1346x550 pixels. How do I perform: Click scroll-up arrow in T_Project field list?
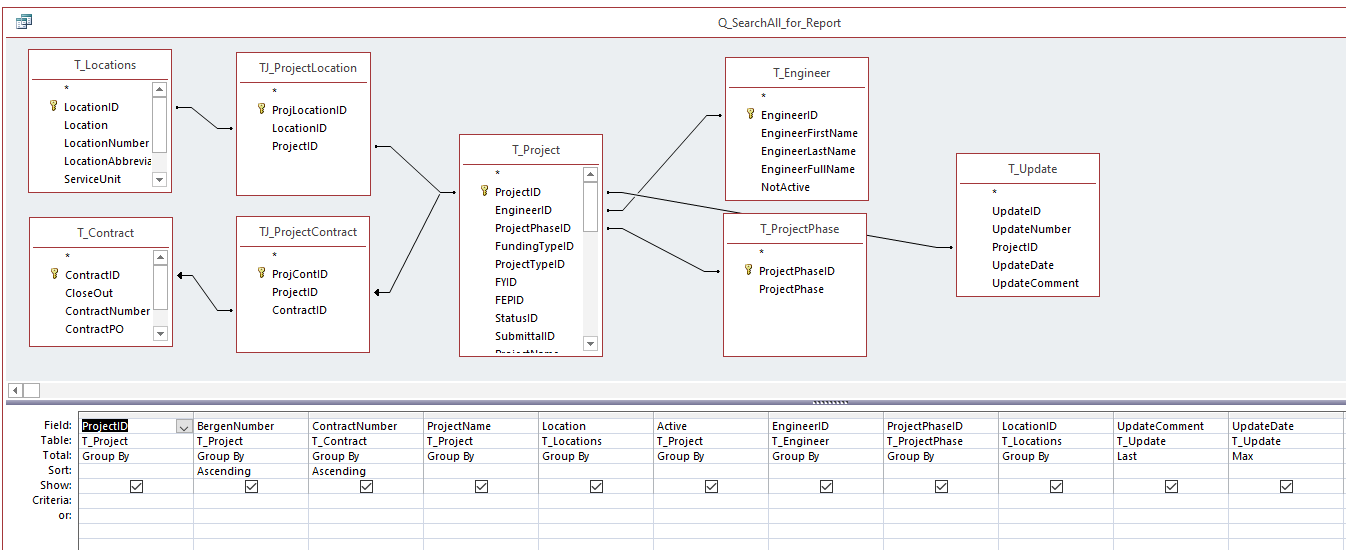[590, 175]
